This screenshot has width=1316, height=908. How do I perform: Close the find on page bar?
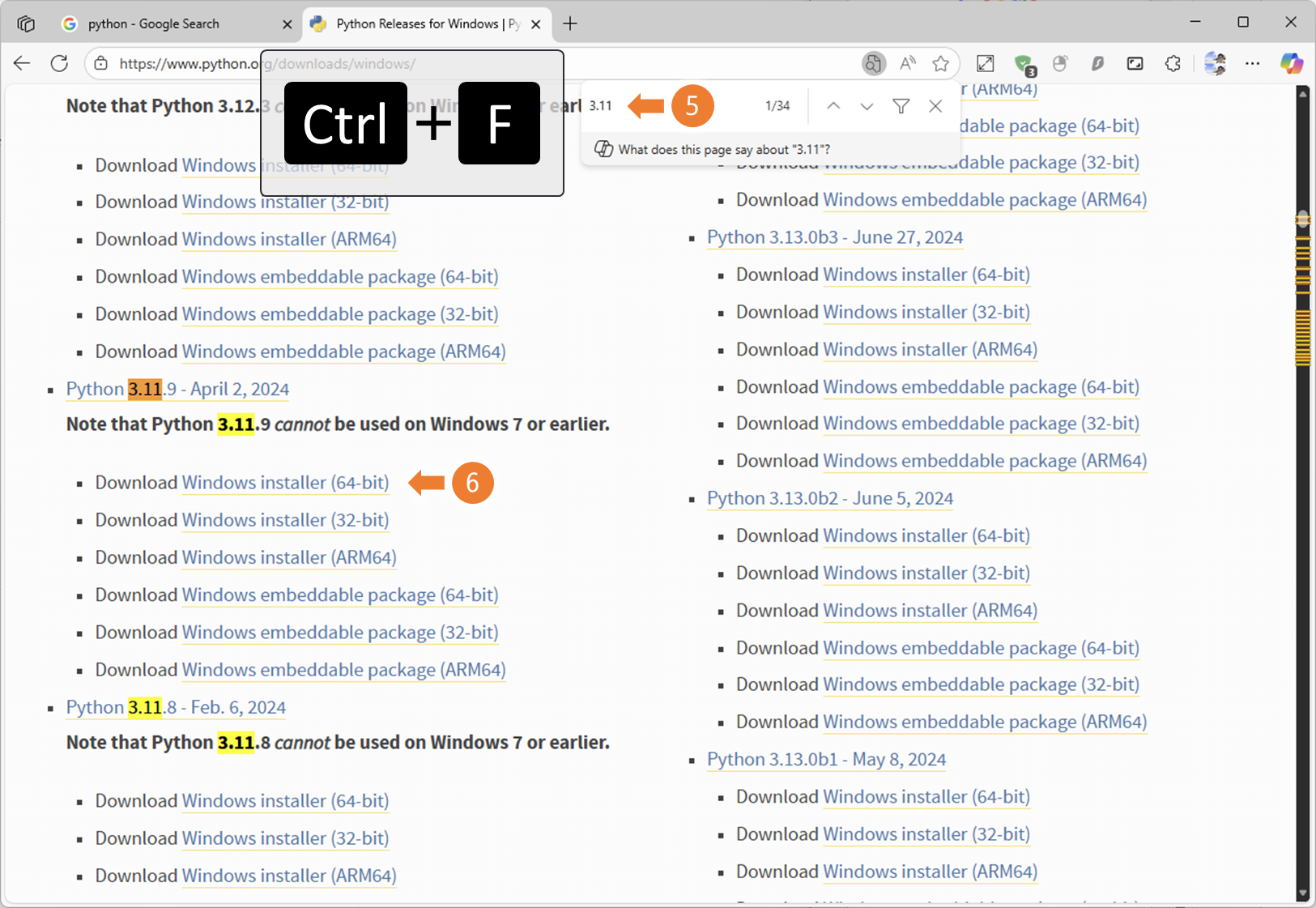coord(935,106)
